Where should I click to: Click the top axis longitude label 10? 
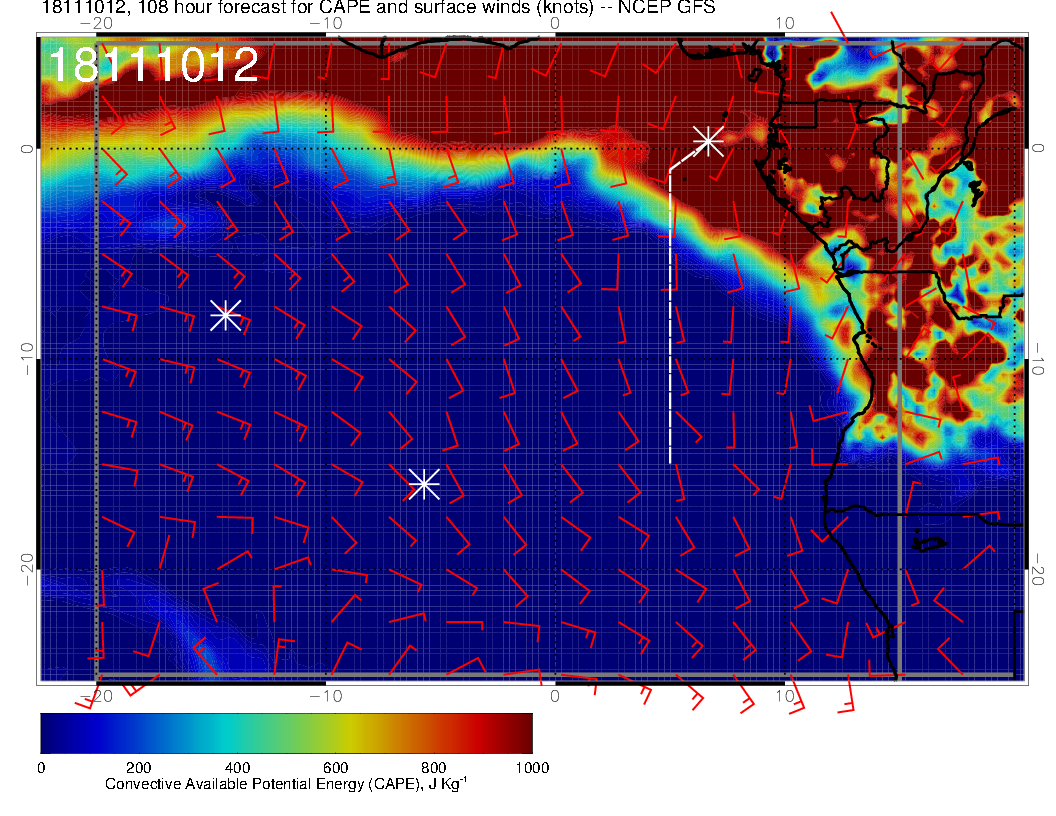(785, 24)
